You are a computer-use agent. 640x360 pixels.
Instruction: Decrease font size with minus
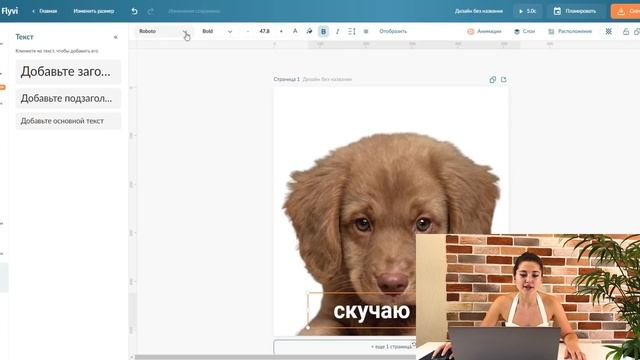click(247, 31)
